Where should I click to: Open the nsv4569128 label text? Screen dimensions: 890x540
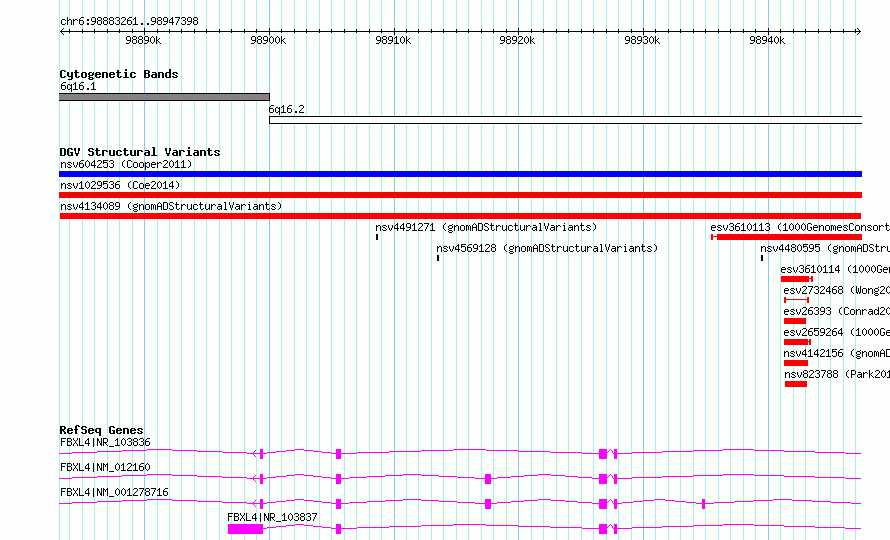point(547,248)
